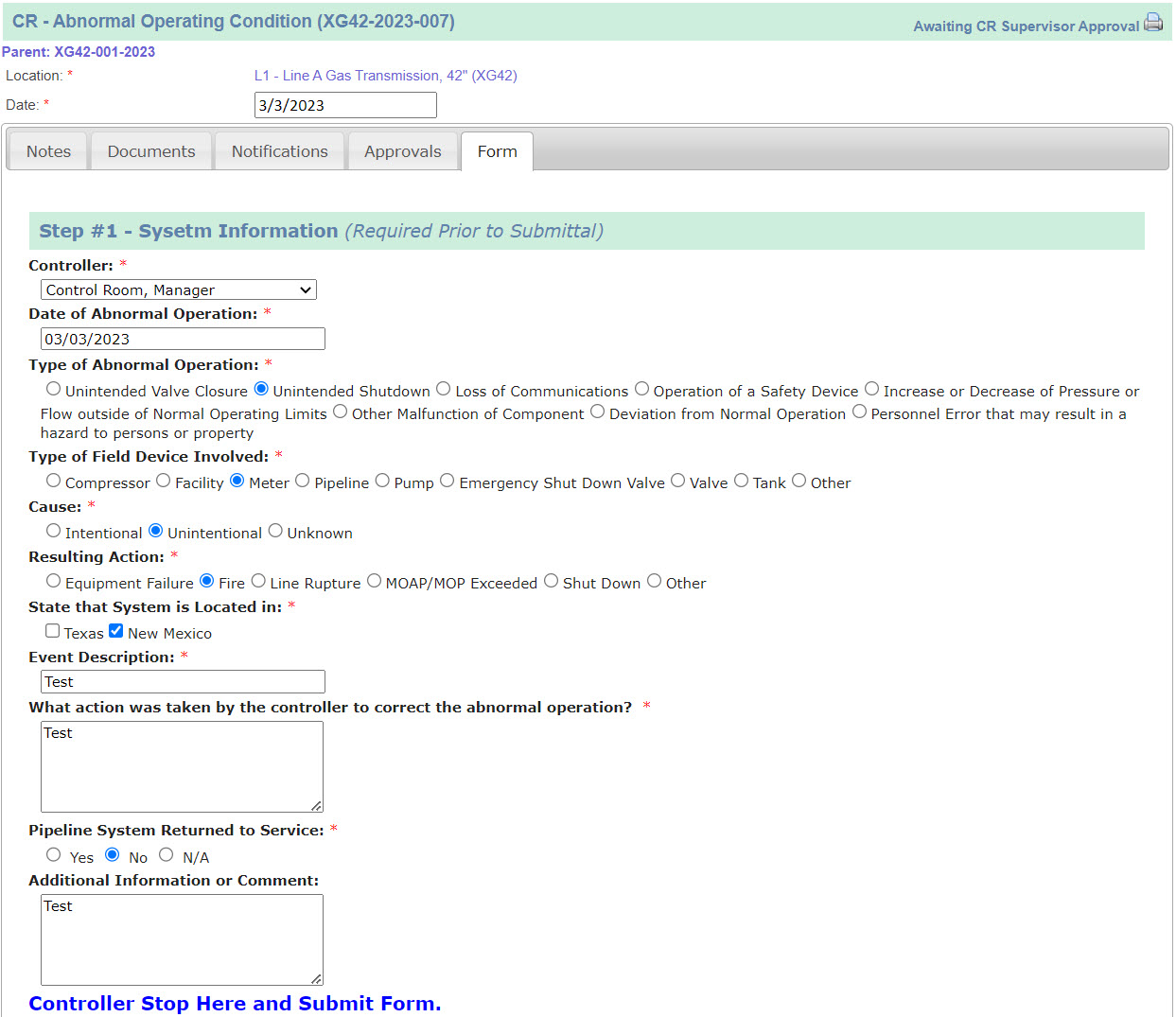
Task: Select MOAP/MOP Exceeded option
Action: tap(374, 581)
